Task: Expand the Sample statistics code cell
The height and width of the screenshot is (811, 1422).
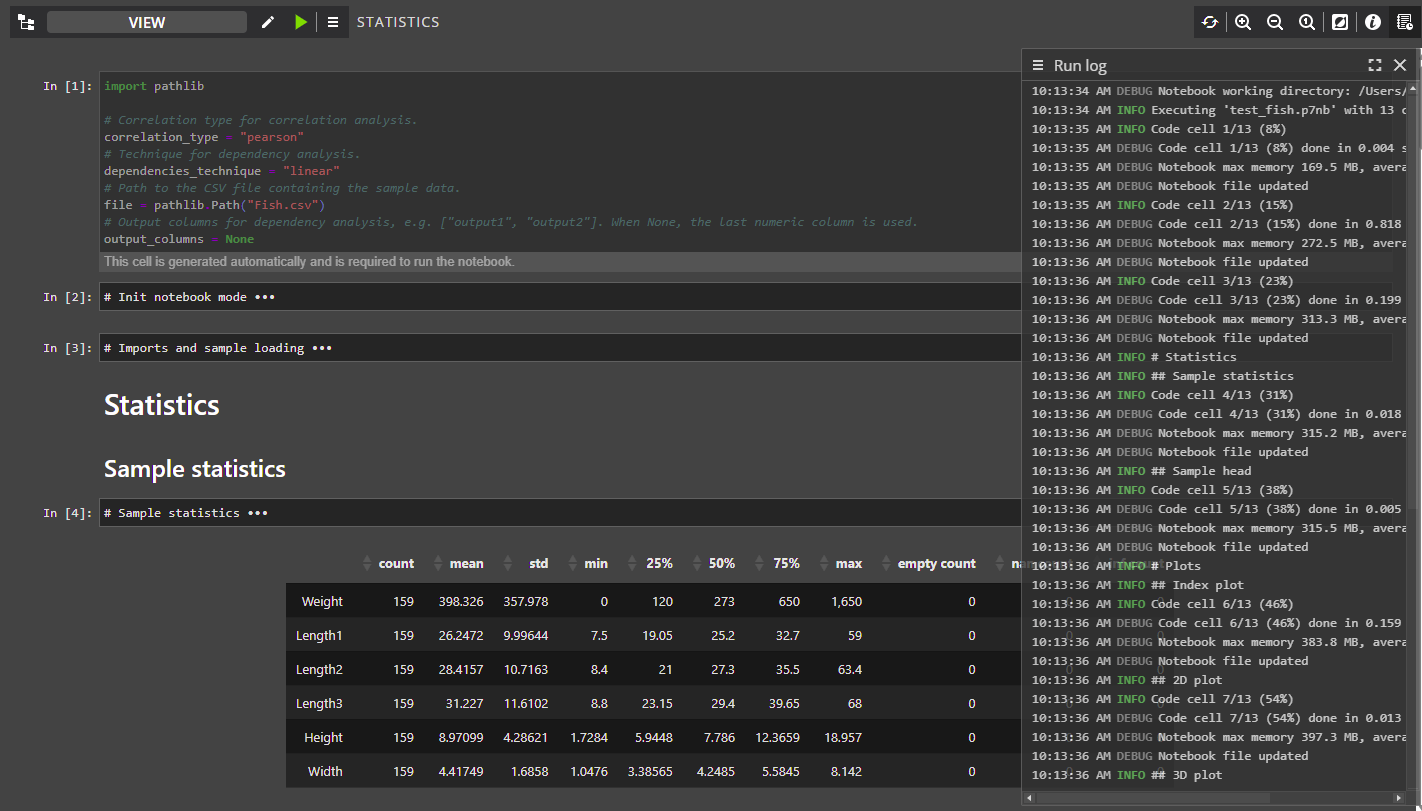Action: point(257,513)
